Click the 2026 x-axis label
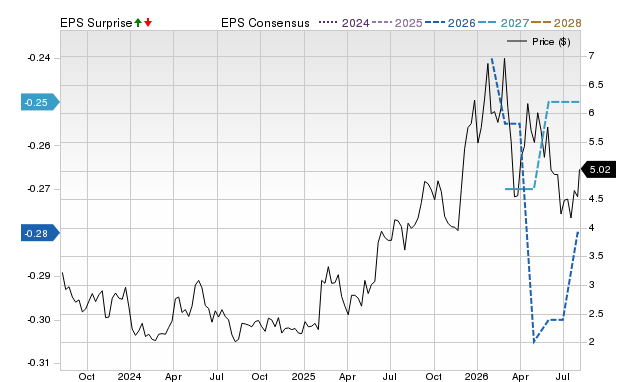This screenshot has width=640, height=382. click(477, 376)
